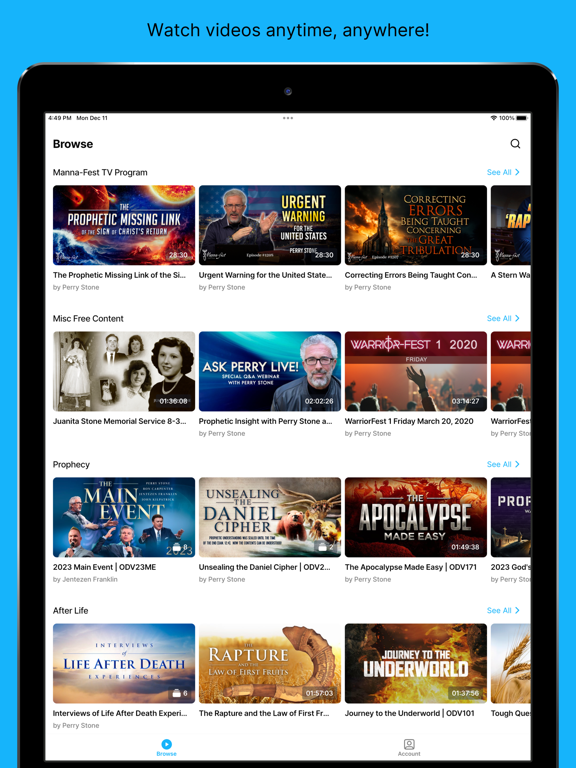Open The Main Event 2023 thumbnail
Image resolution: width=576 pixels, height=768 pixels.
[124, 517]
